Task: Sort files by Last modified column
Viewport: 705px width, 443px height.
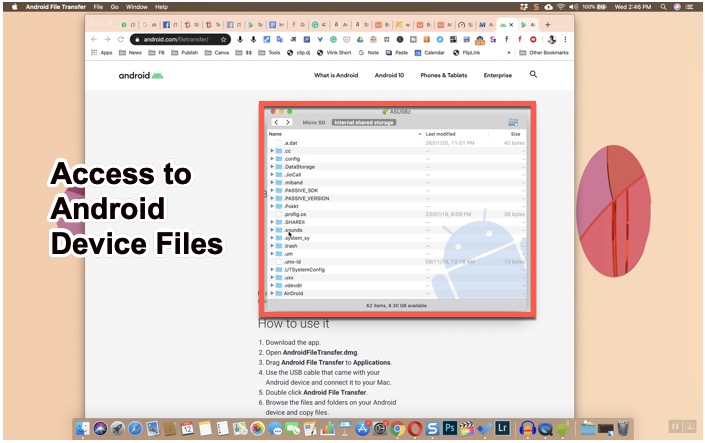Action: 441,134
